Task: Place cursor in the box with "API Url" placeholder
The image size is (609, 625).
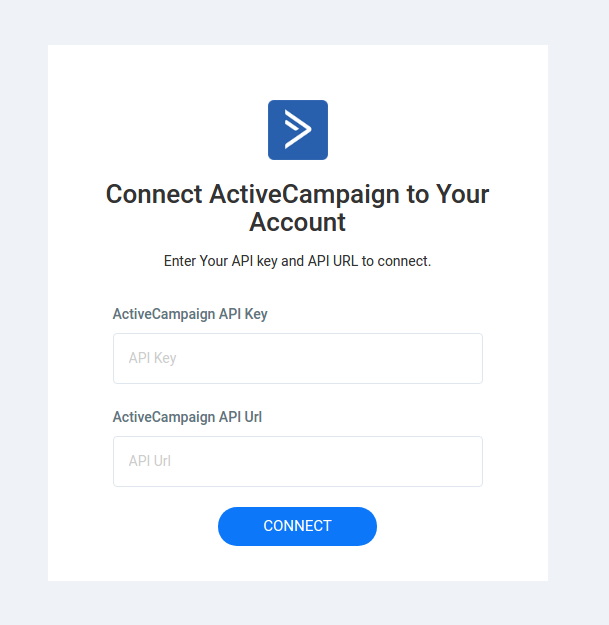Action: pyautogui.click(x=298, y=461)
